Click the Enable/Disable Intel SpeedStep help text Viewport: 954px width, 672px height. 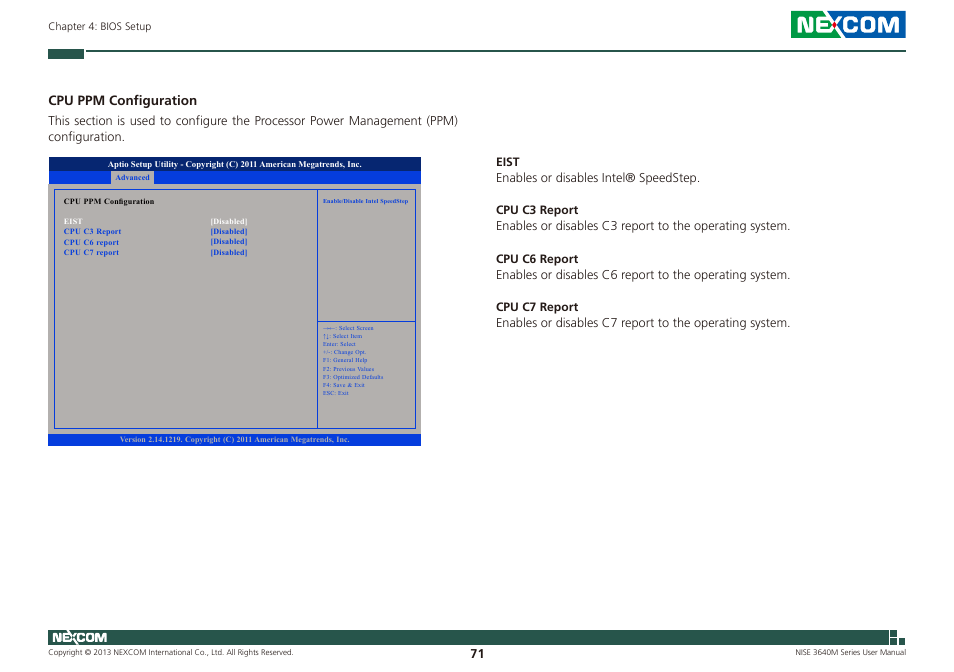click(x=365, y=201)
